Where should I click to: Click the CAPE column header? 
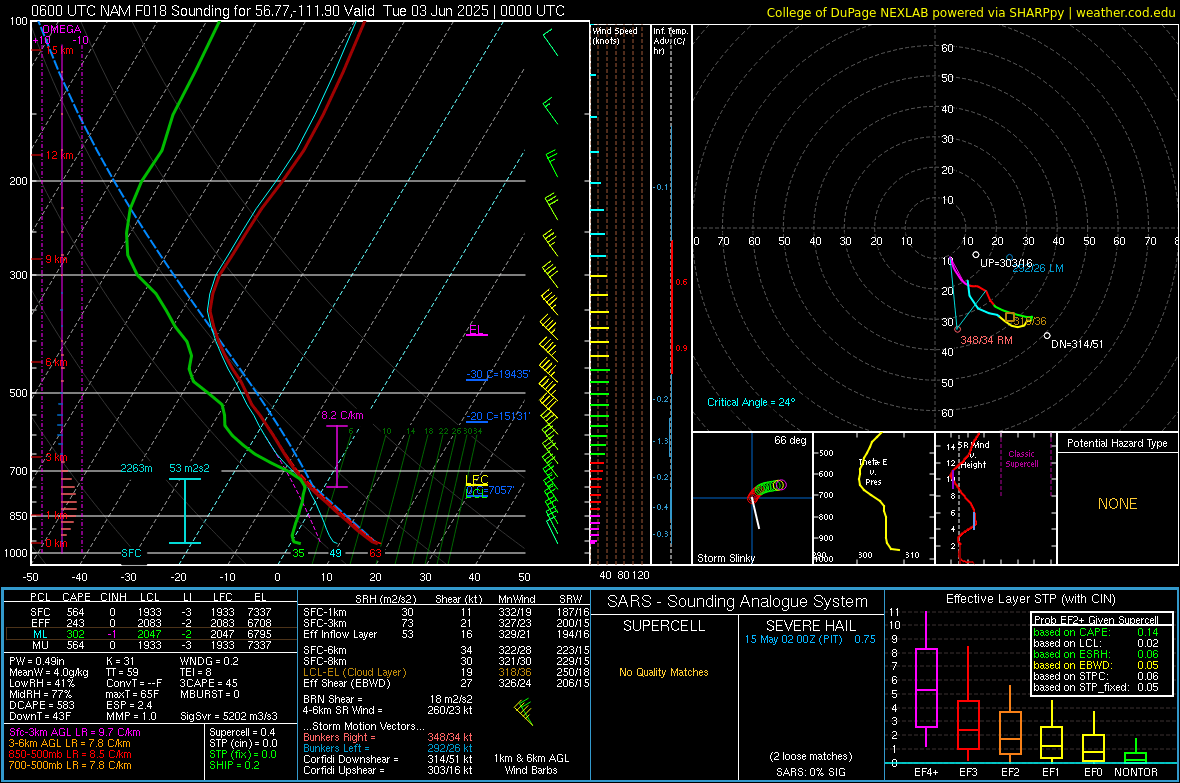76,597
